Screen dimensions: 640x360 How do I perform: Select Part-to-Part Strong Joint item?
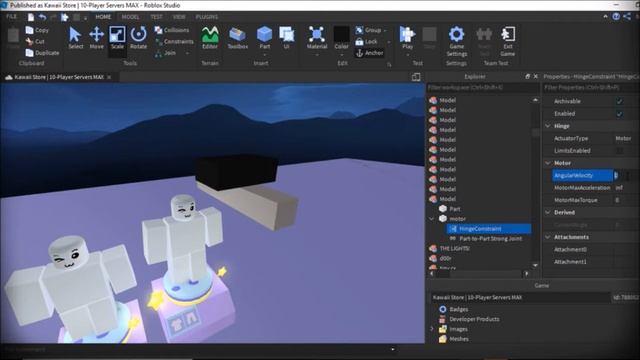point(491,239)
